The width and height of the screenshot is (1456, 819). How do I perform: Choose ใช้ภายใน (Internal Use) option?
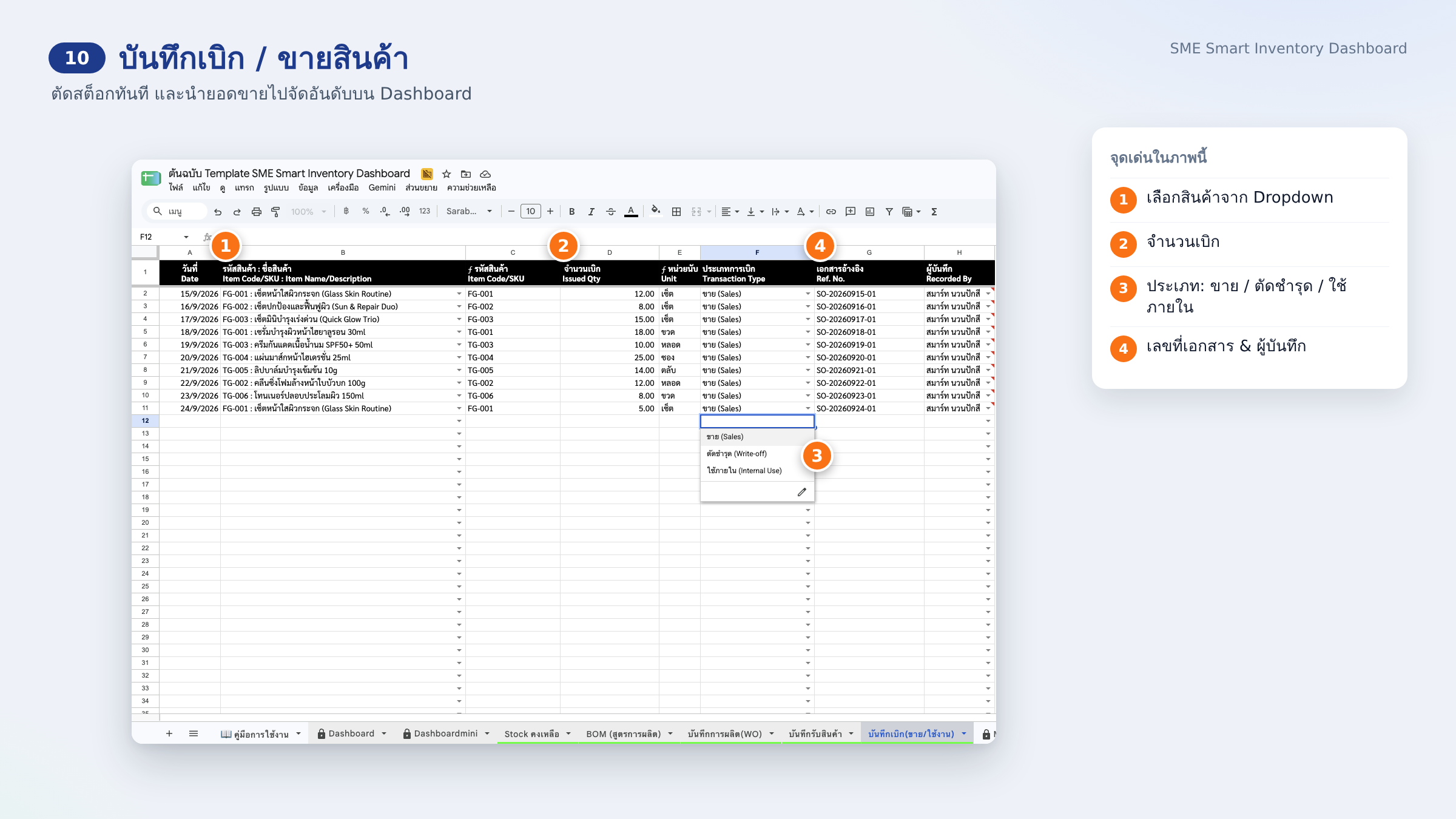757,471
